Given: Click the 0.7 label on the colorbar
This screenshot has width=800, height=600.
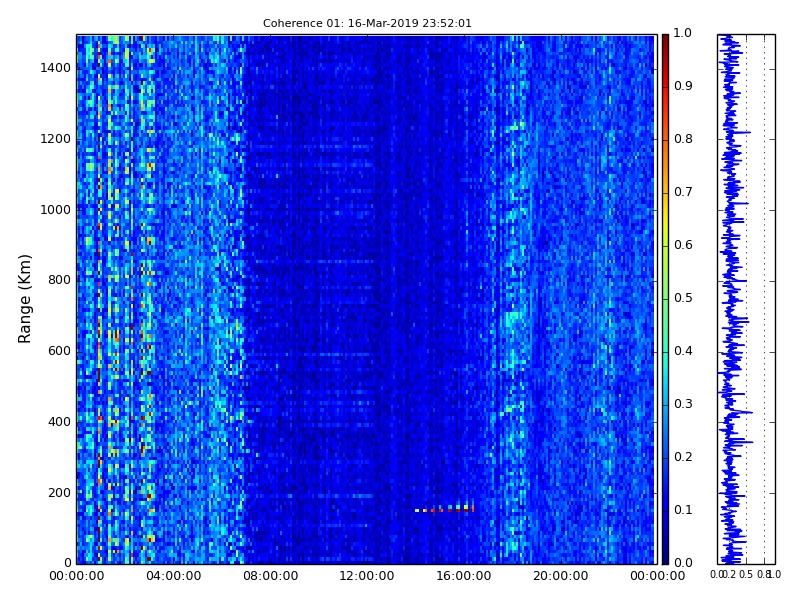Looking at the screenshot, I should tap(683, 192).
